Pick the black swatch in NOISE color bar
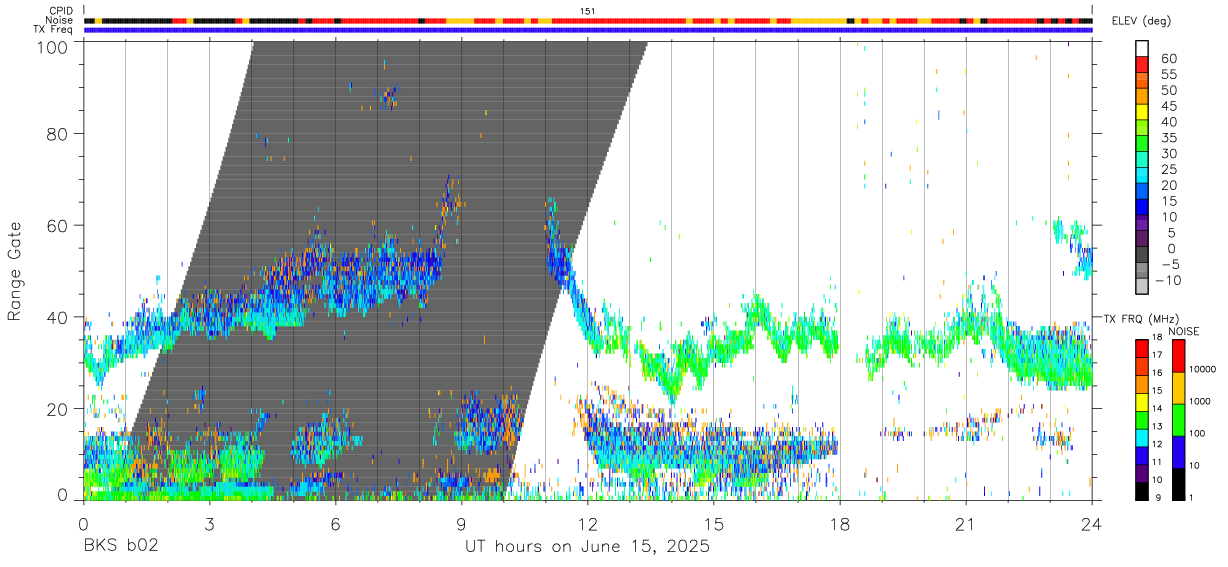 tap(1178, 483)
